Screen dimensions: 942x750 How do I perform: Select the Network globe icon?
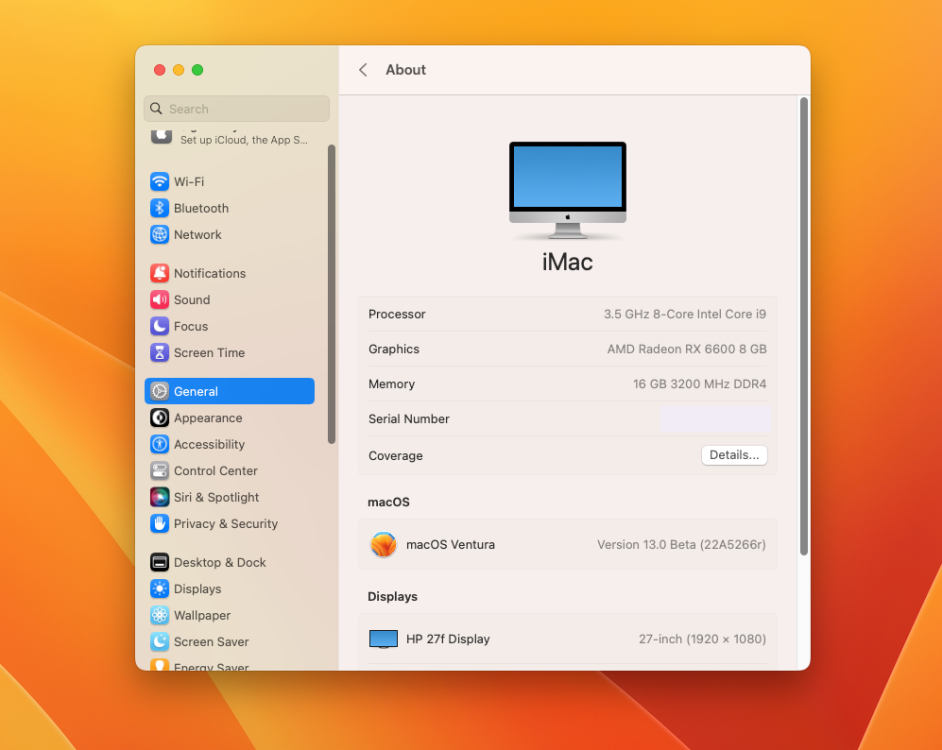coord(159,234)
